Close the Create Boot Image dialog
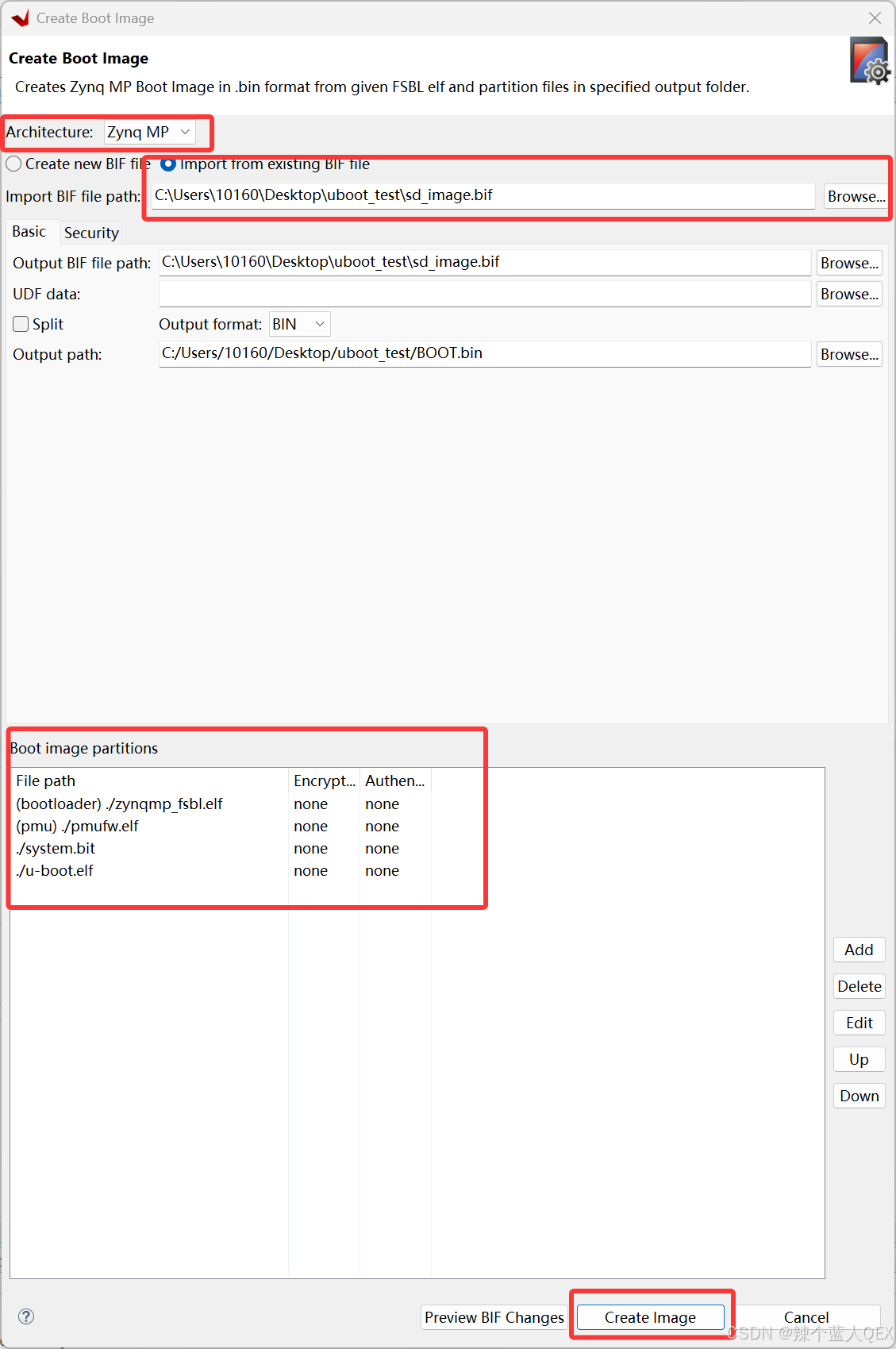Screen dimensions: 896x1349 875,17
